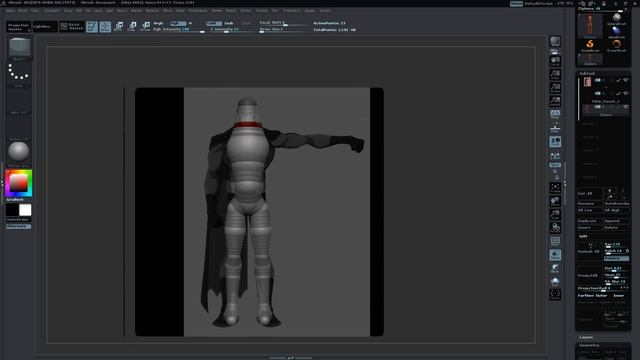Enable the Mrgb paint mode
The width and height of the screenshot is (640, 360).
(158, 23)
